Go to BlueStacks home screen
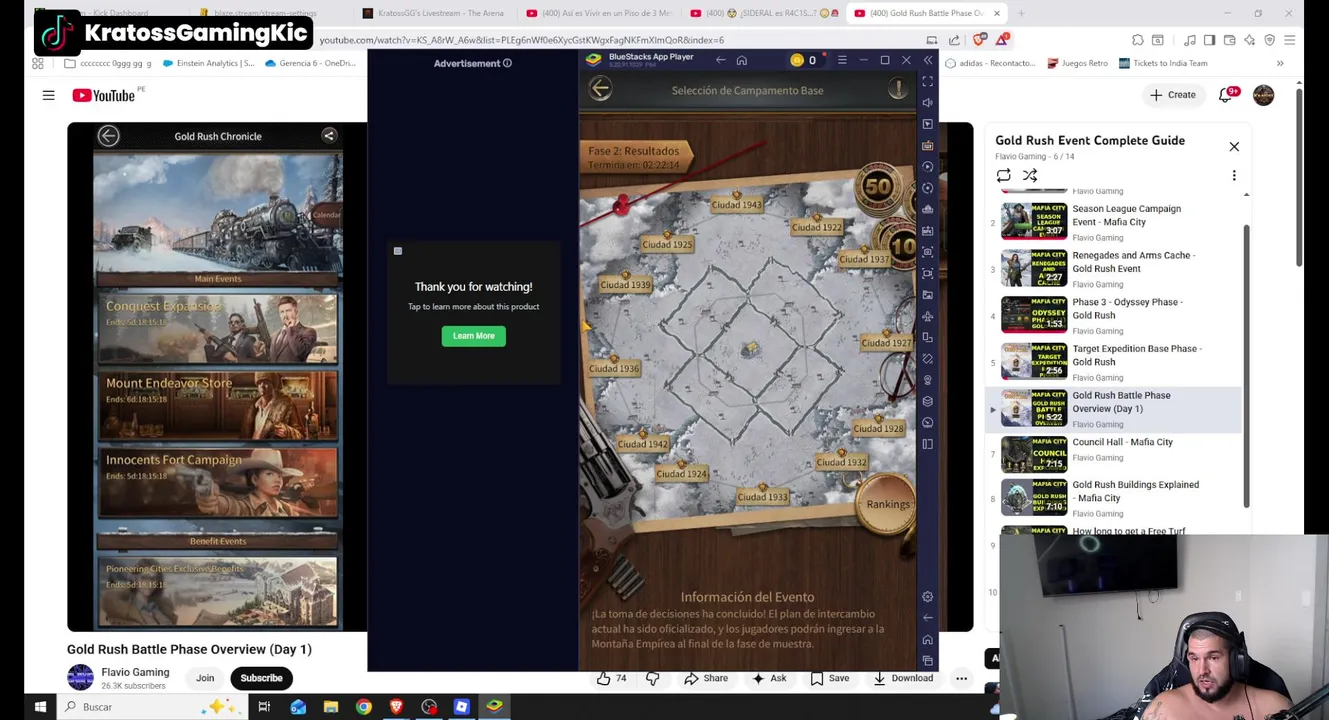The image size is (1329, 720). 741,61
